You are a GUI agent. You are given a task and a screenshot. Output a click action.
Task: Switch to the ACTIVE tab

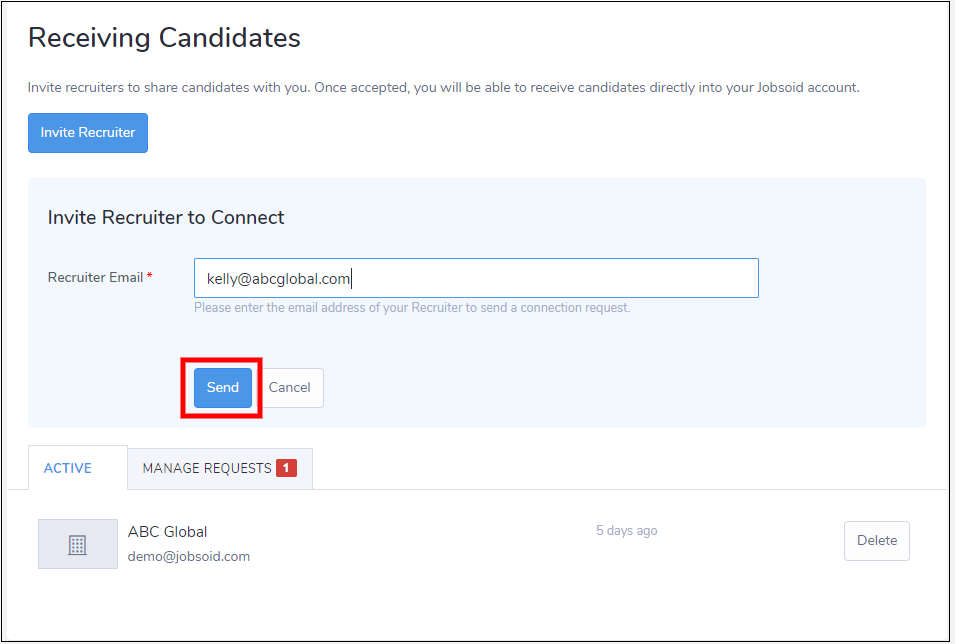68,468
